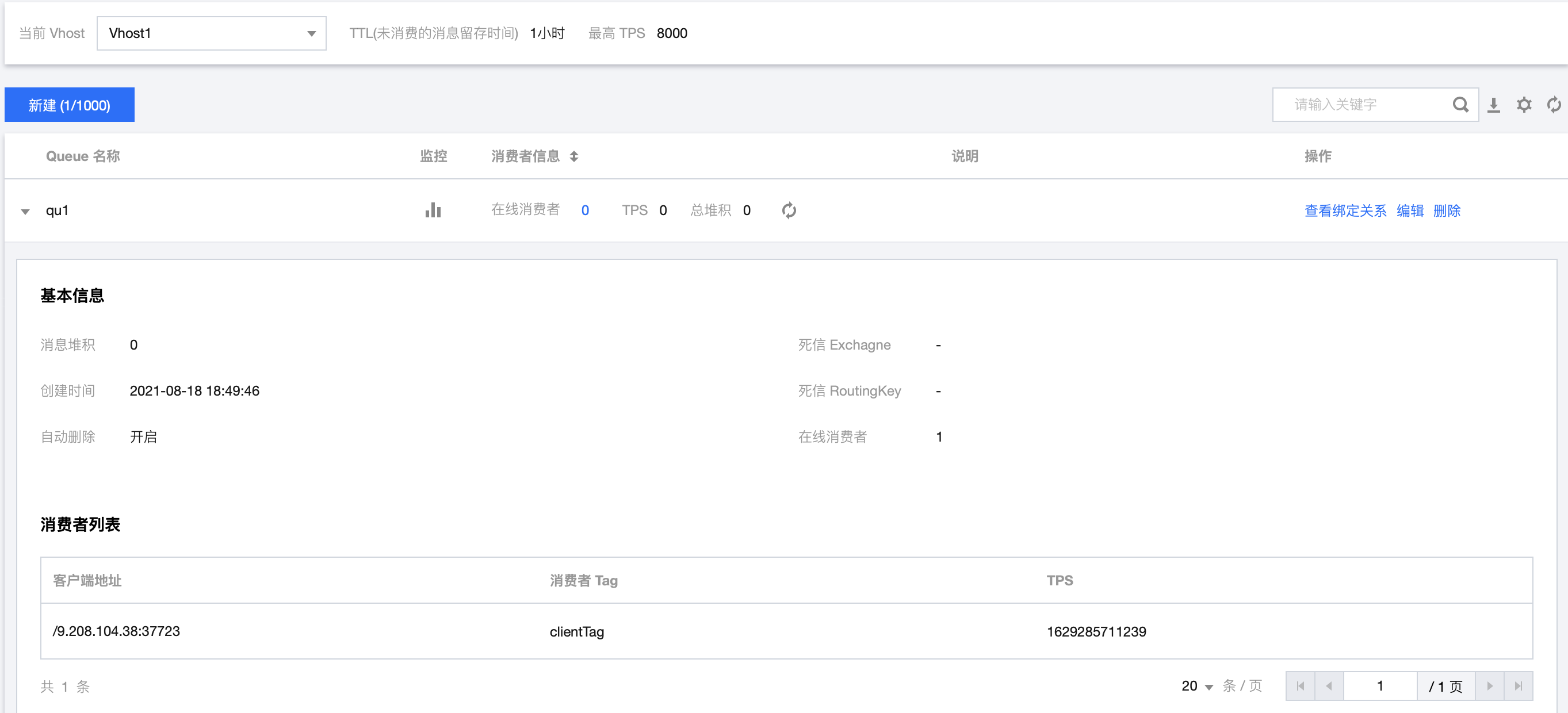Click next page arrow in pagination
1568x713 pixels.
(x=1491, y=685)
